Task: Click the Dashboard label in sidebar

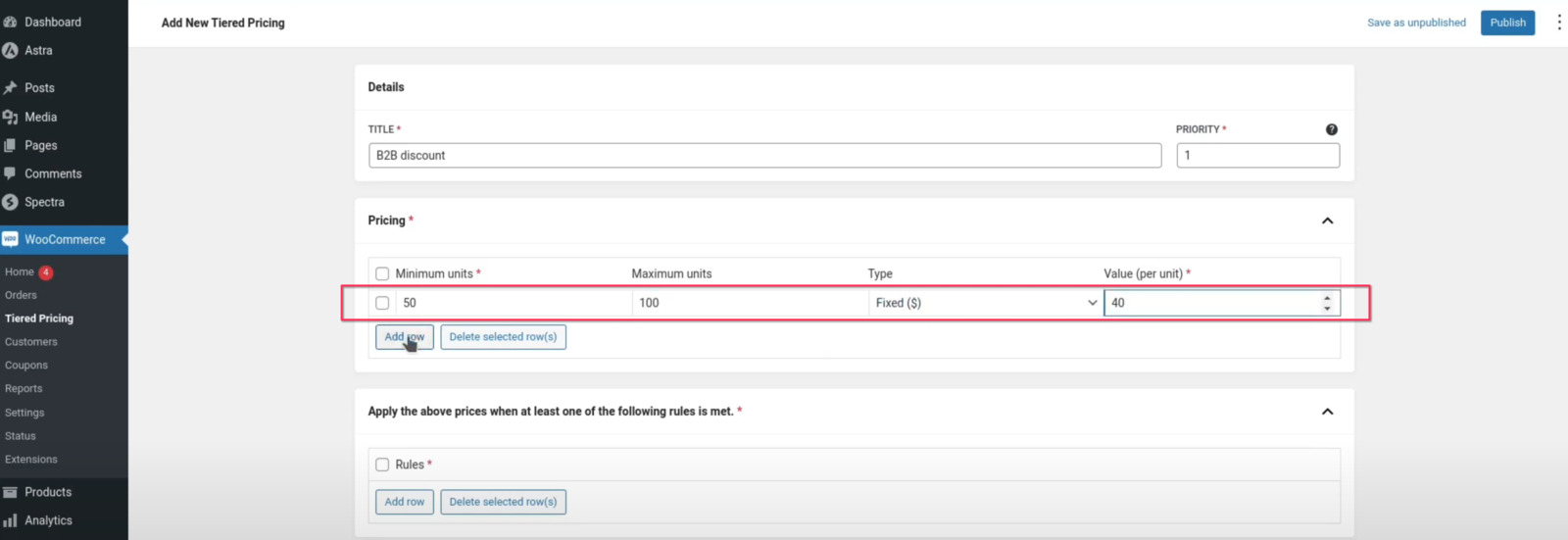Action: click(53, 22)
